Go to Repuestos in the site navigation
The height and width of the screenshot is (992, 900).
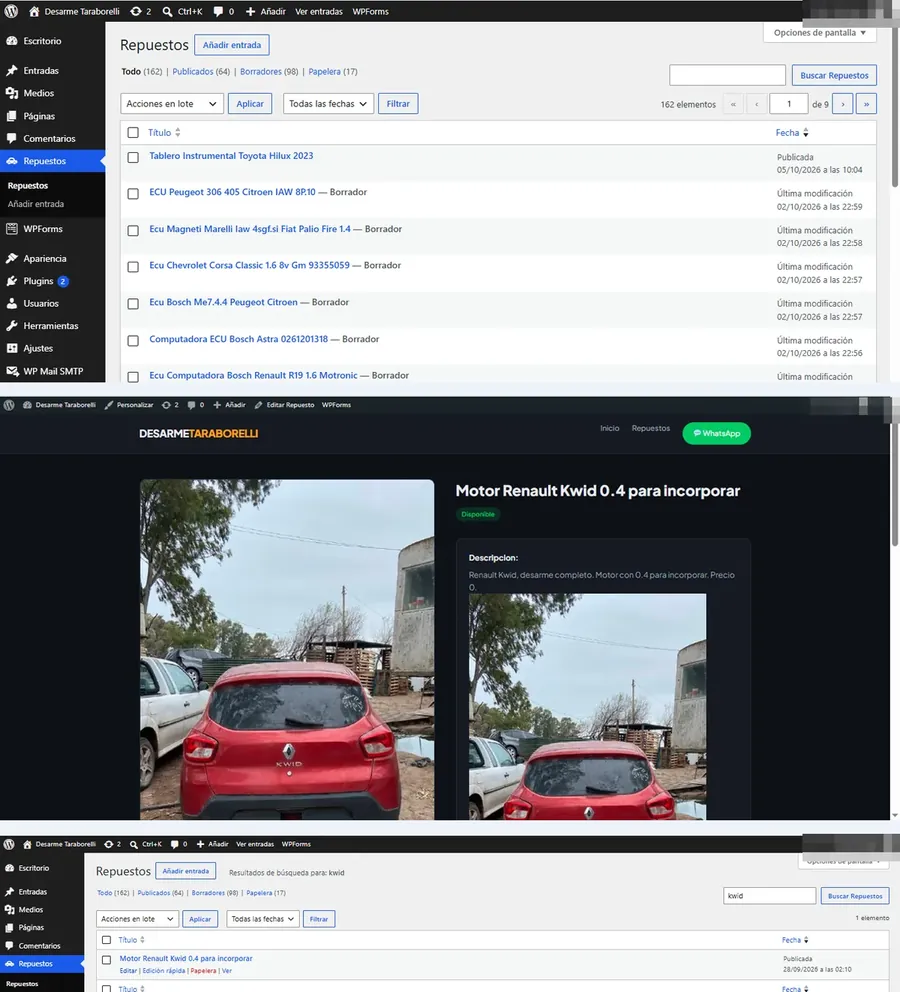pyautogui.click(x=650, y=428)
